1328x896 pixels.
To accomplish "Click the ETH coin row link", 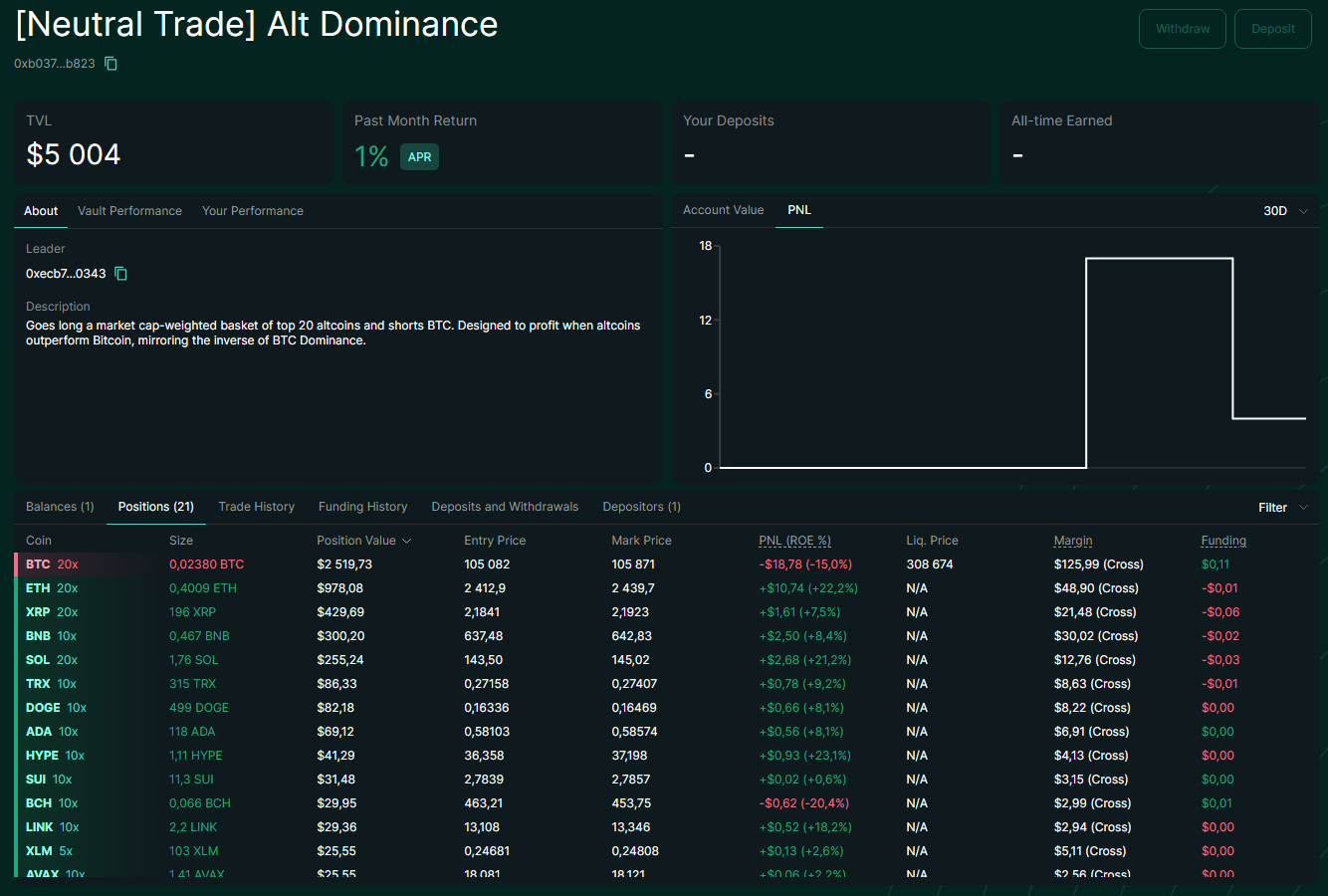I will [38, 588].
